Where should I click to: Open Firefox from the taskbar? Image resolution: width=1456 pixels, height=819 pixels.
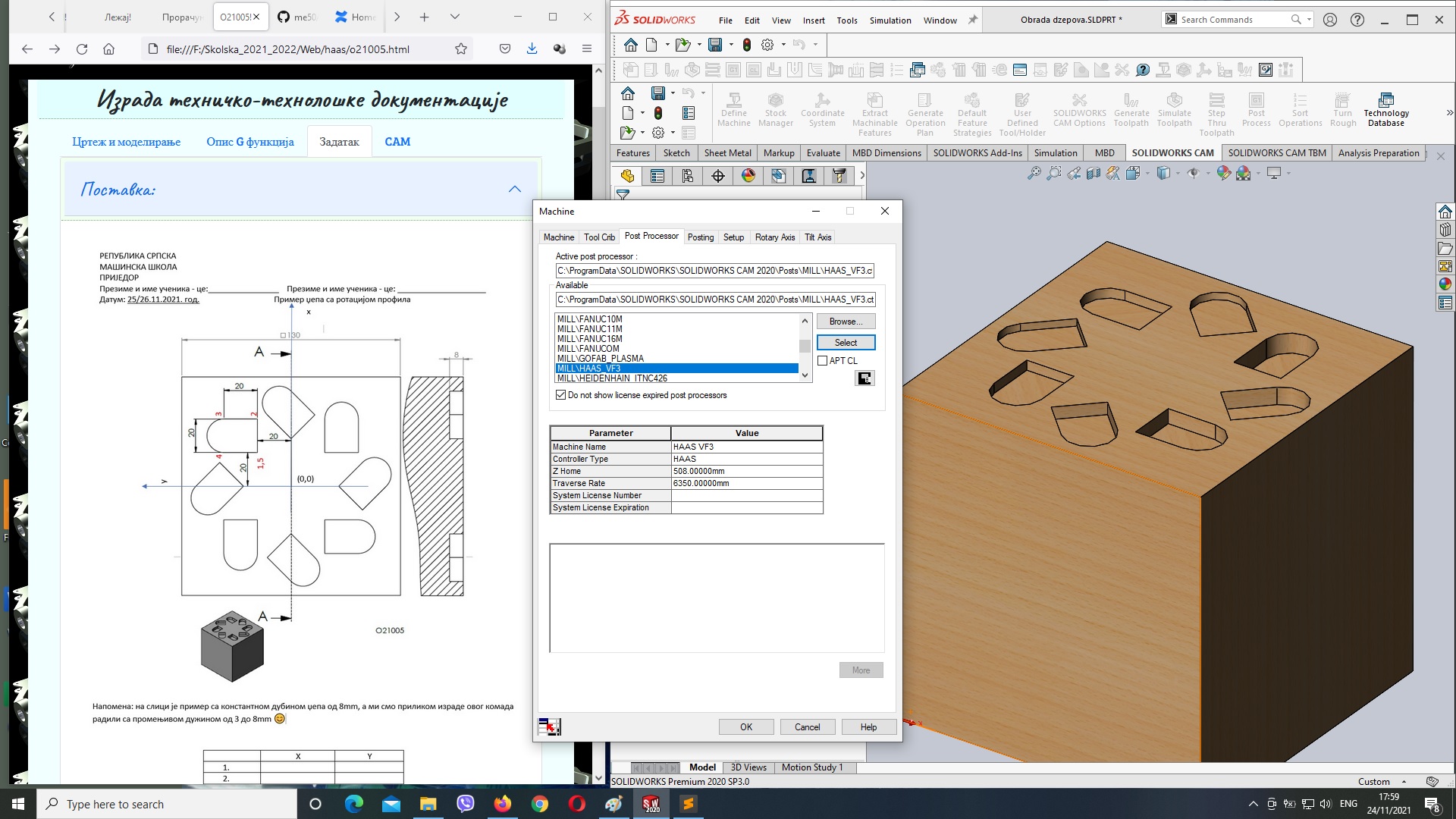point(503,804)
